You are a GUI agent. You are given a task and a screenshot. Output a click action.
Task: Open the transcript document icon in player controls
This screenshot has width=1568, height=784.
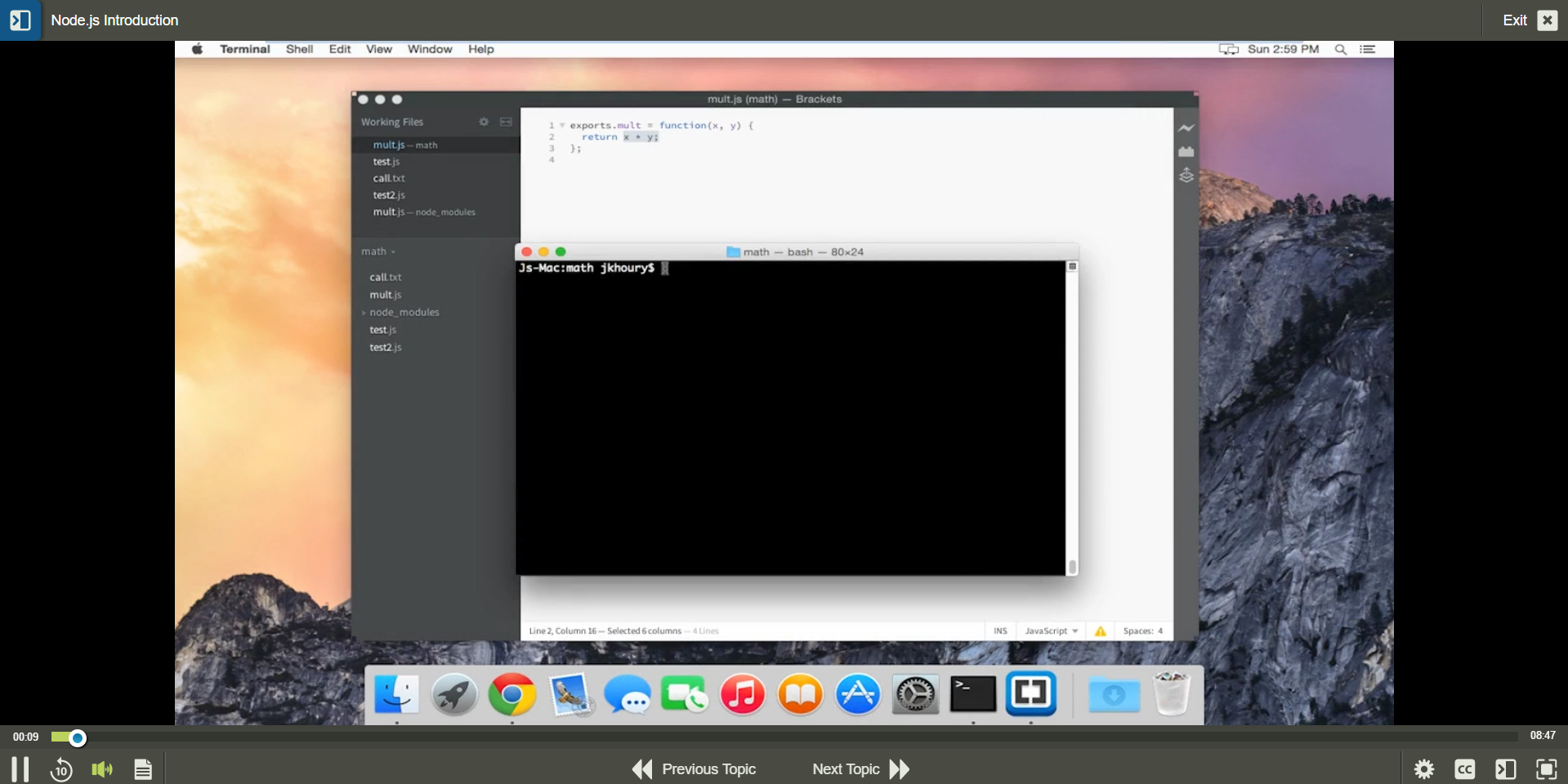point(143,768)
